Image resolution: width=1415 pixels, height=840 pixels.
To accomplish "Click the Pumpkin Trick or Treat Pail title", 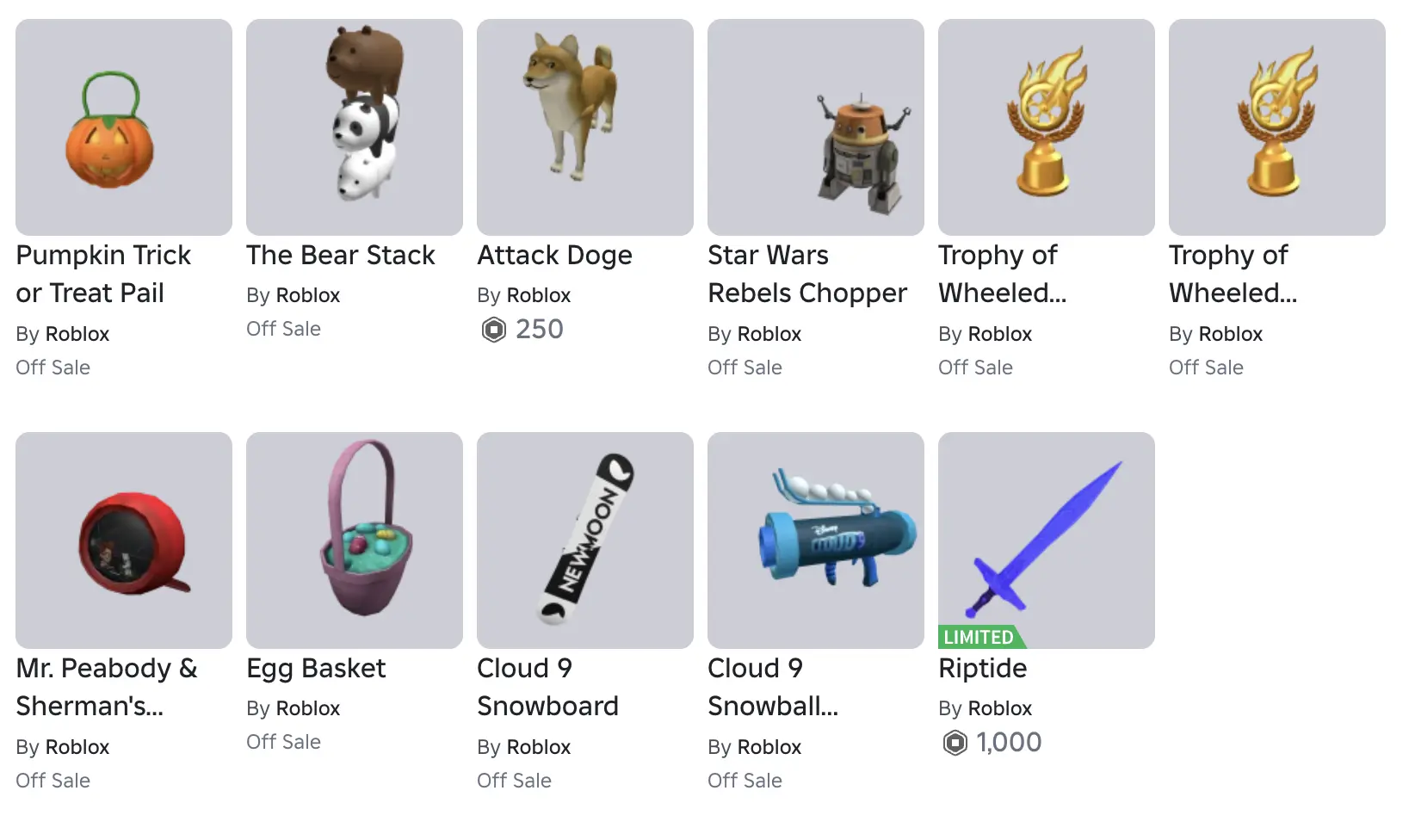I will coord(103,274).
